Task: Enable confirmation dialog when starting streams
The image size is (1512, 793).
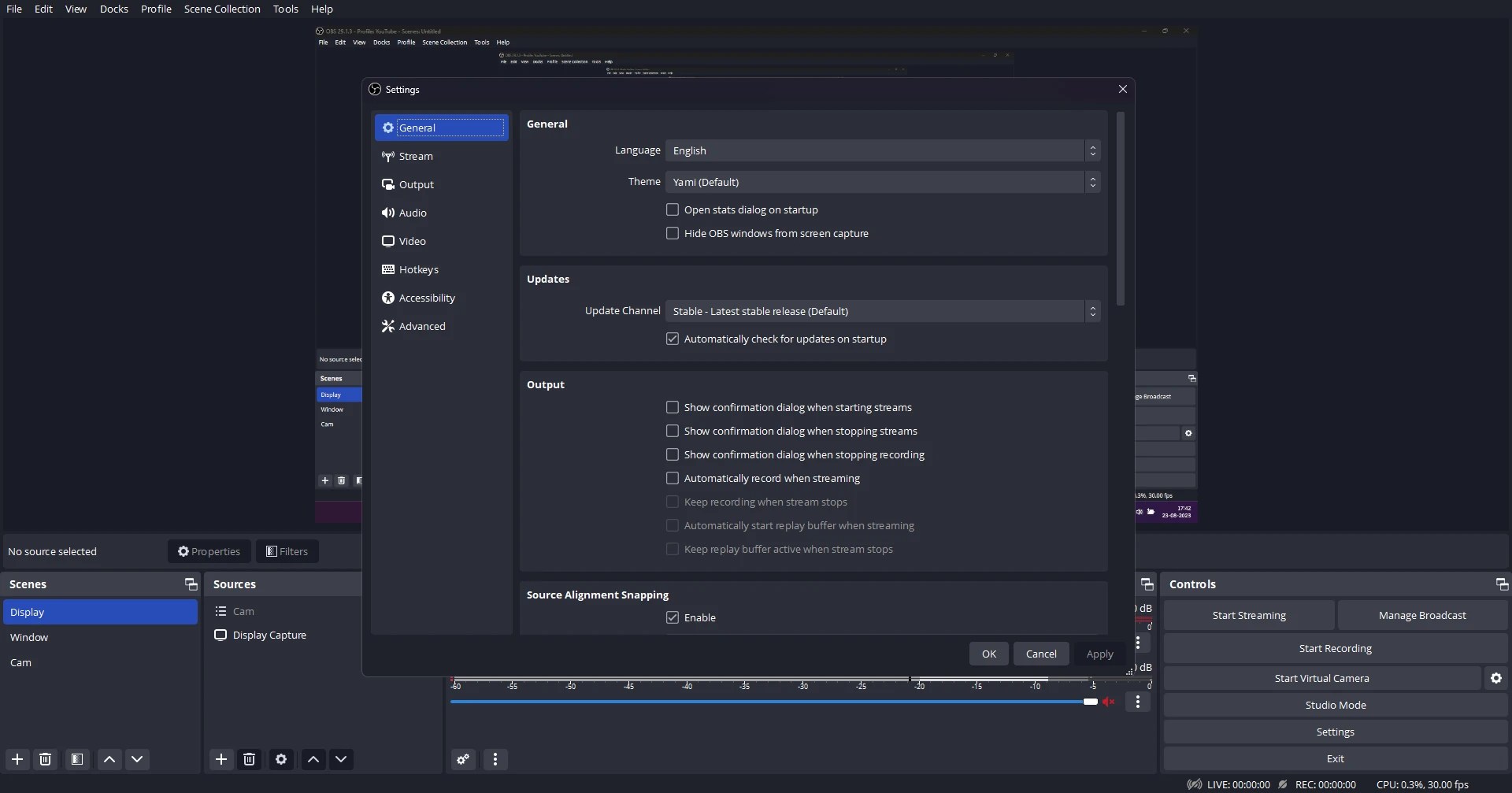Action: [673, 407]
